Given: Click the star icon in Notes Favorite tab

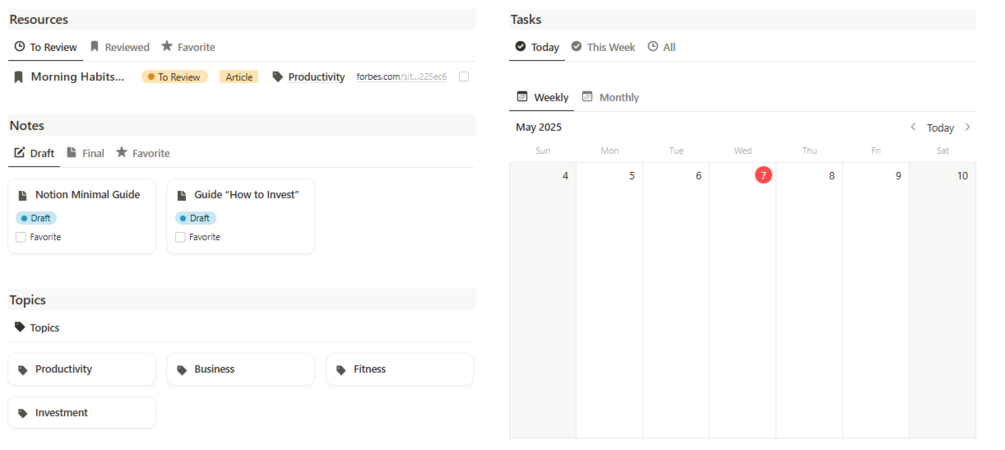Looking at the screenshot, I should pyautogui.click(x=122, y=153).
